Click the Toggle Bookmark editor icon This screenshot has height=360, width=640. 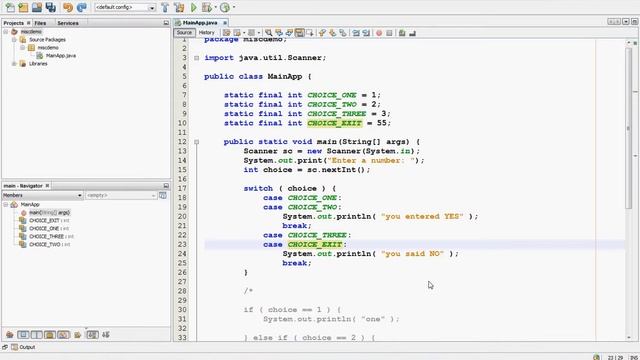343,33
